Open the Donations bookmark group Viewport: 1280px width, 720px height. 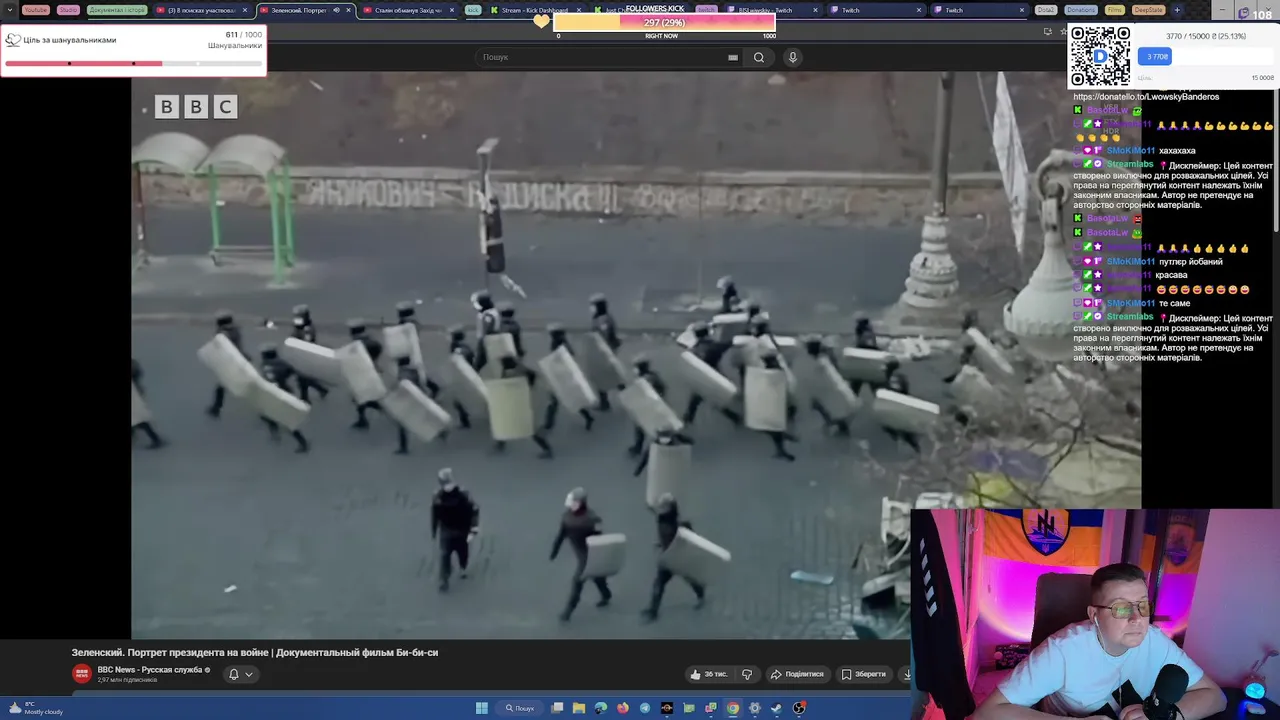[x=1080, y=10]
